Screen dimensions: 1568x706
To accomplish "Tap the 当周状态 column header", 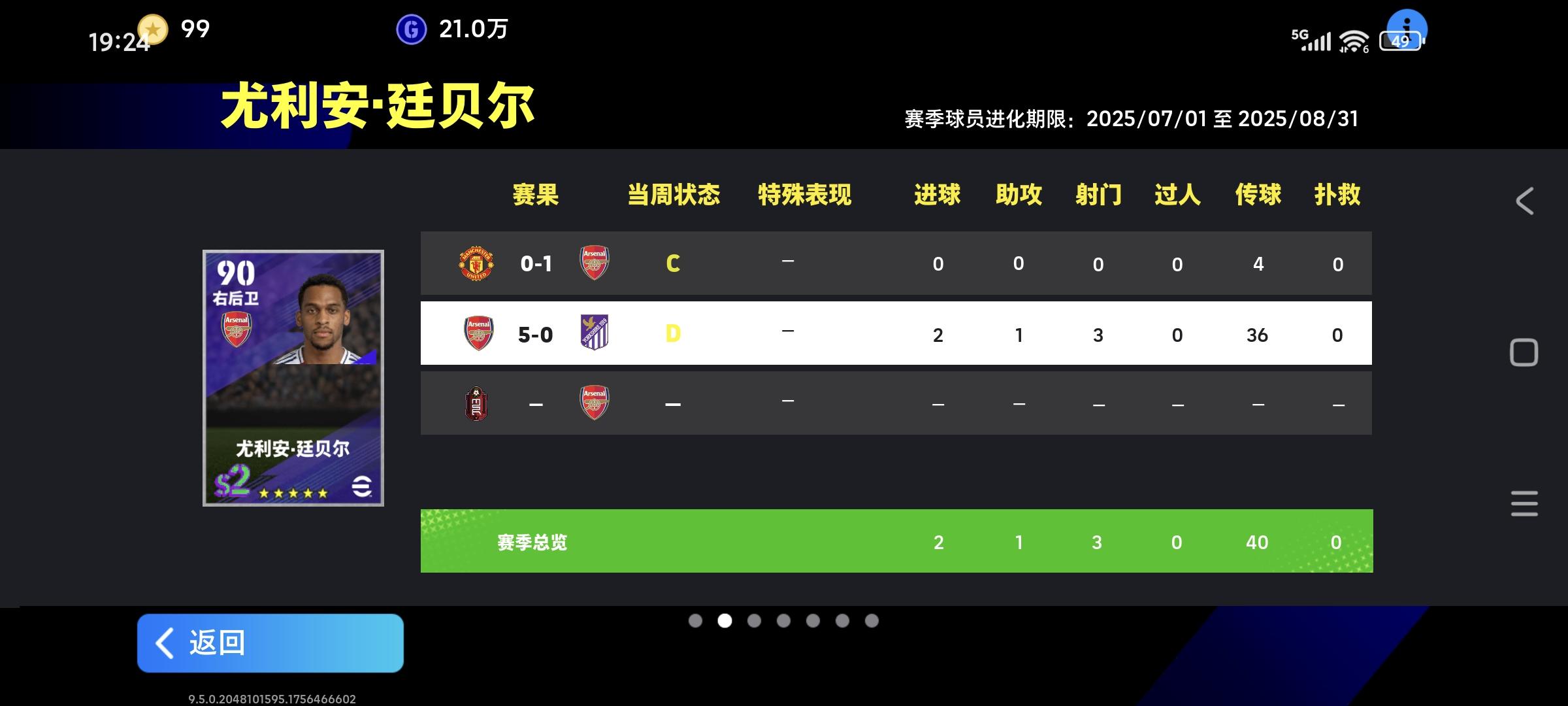I will tap(674, 195).
